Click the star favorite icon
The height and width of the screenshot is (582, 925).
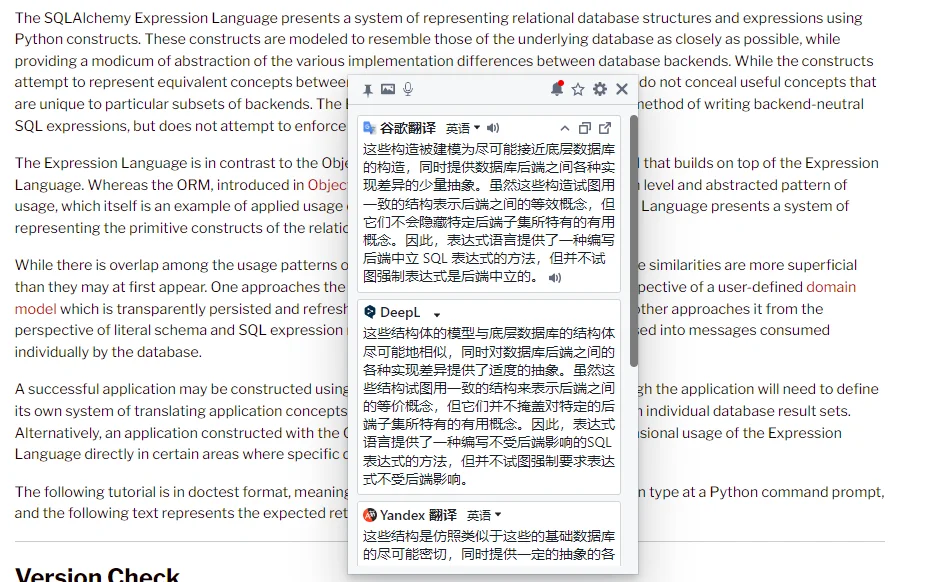(578, 90)
